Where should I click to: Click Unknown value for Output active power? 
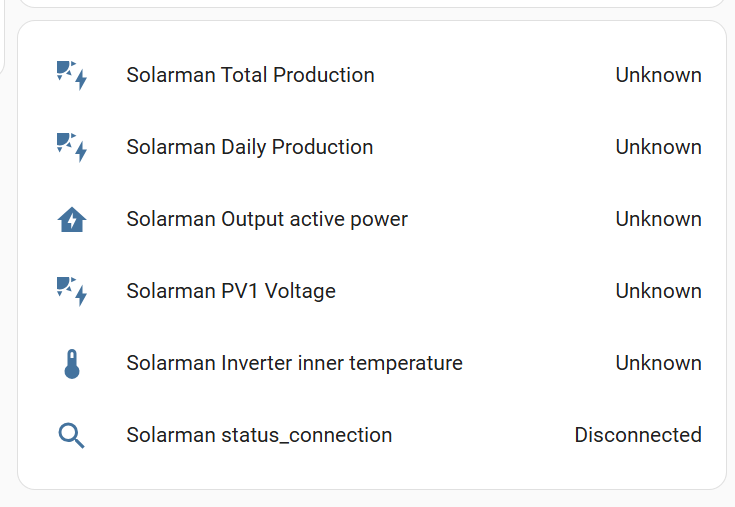coord(658,219)
